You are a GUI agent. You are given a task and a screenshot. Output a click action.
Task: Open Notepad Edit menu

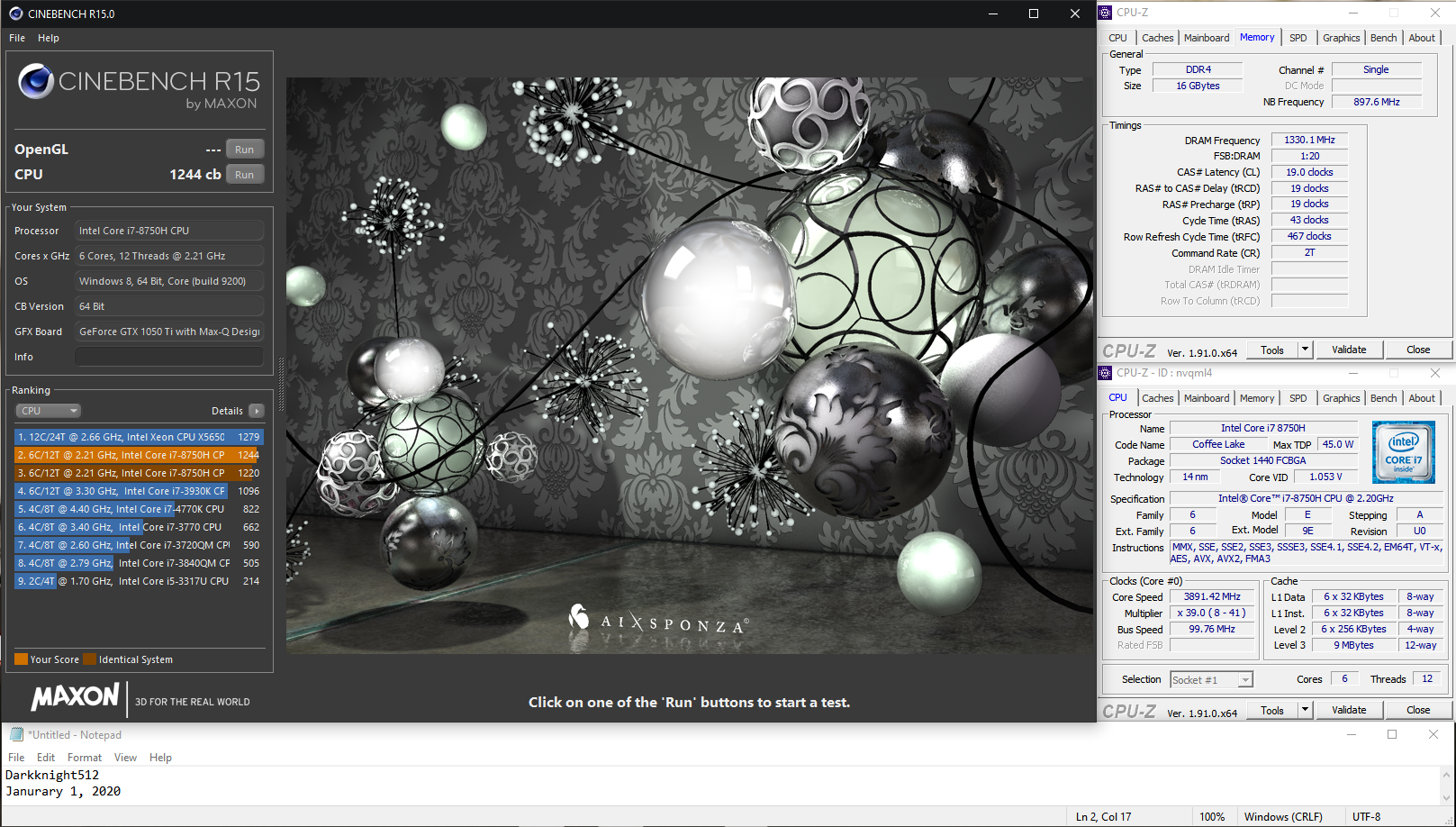click(46, 758)
